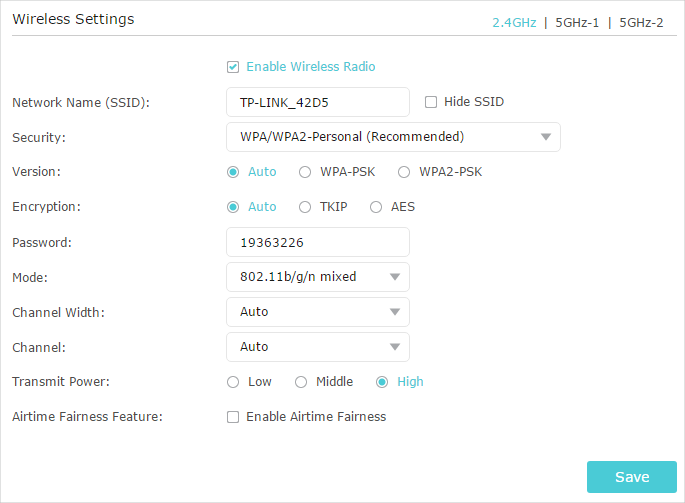Screen dimensions: 685x503
Task: Switch to the 5GHz-2 band tab
Action: (x=641, y=23)
